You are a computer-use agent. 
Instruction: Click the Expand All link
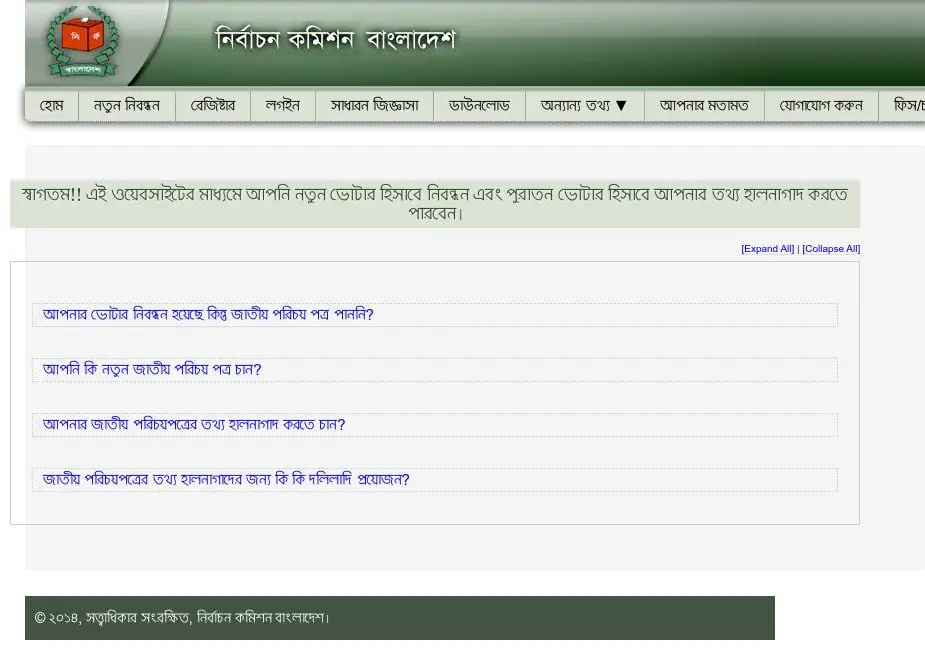767,249
